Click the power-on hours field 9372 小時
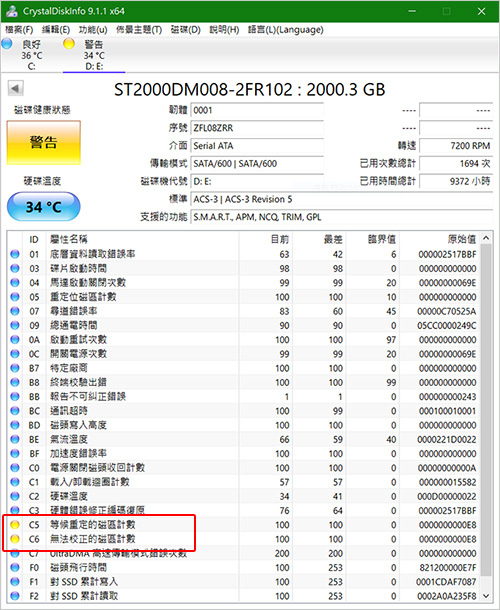The image size is (500, 610). [456, 181]
